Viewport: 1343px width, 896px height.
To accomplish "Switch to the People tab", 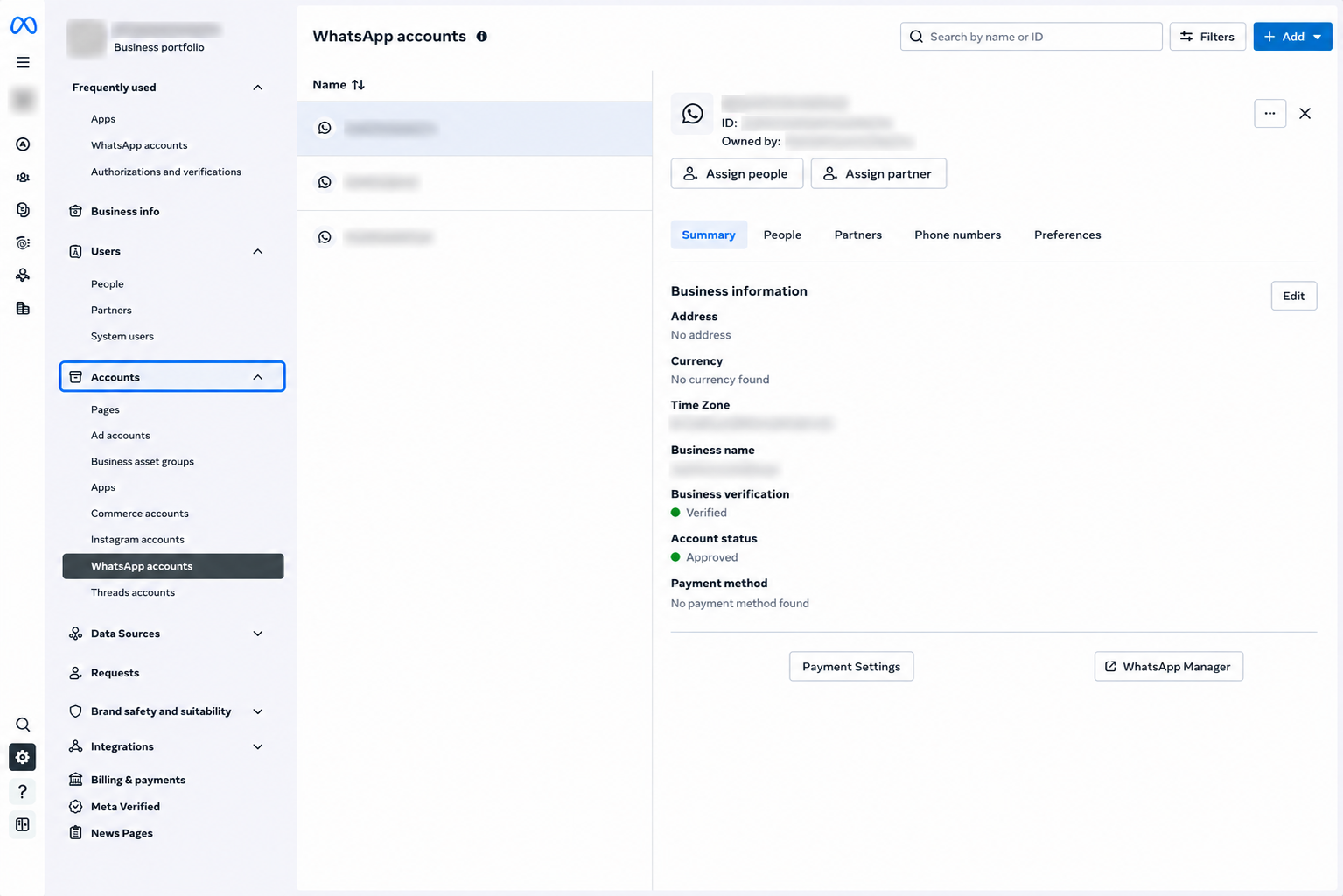I will [x=782, y=234].
